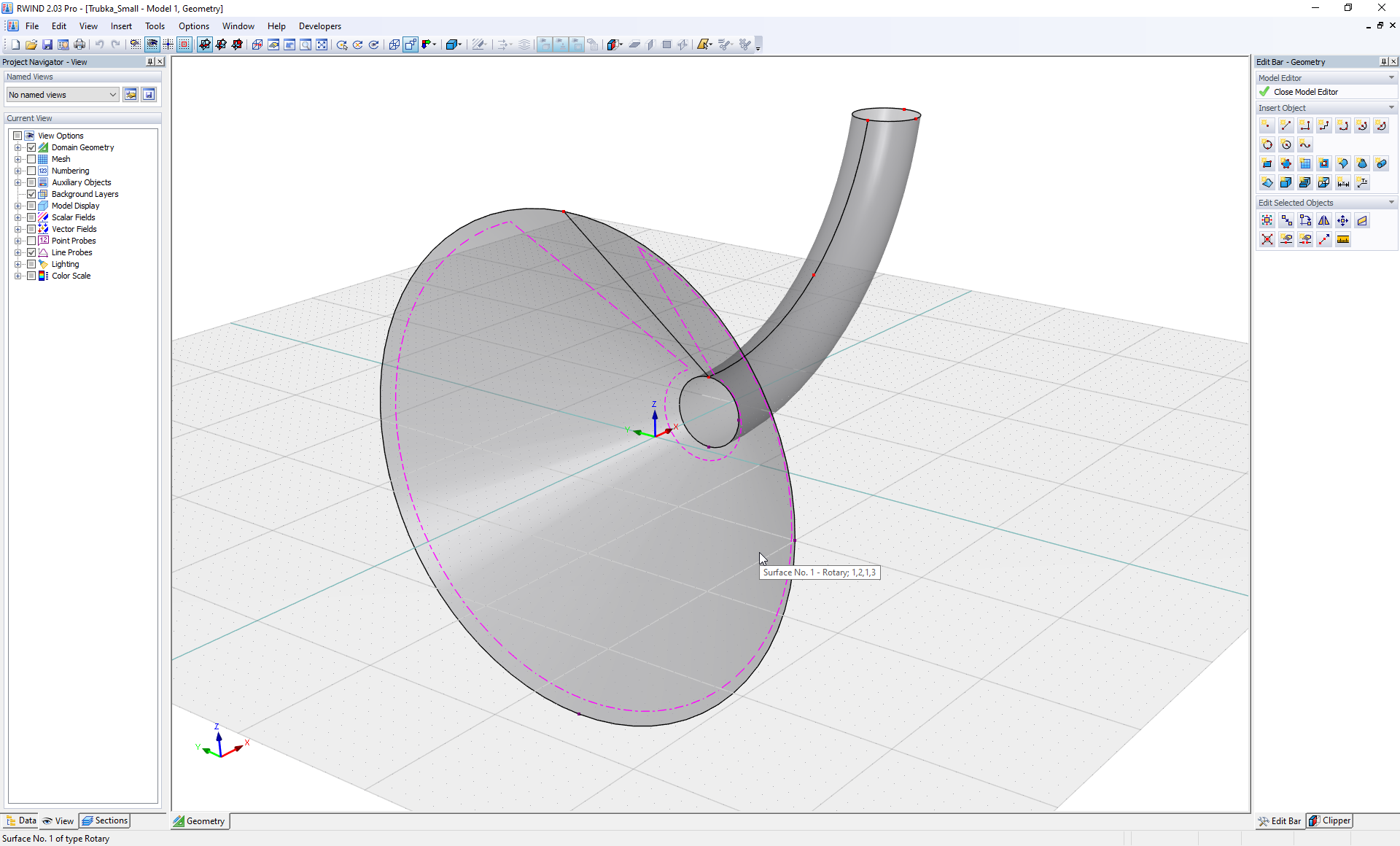
Task: Expand the Mesh tree item
Action: pyautogui.click(x=18, y=159)
